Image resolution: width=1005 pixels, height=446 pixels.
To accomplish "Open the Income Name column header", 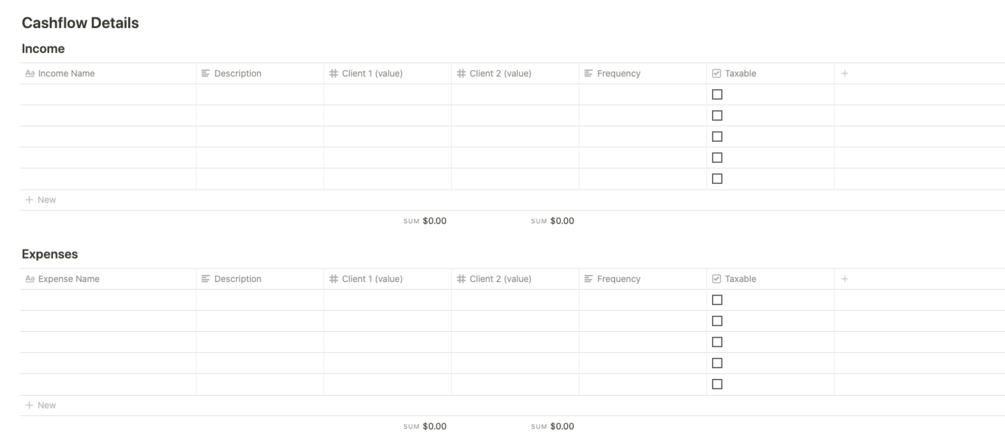I will click(x=108, y=74).
